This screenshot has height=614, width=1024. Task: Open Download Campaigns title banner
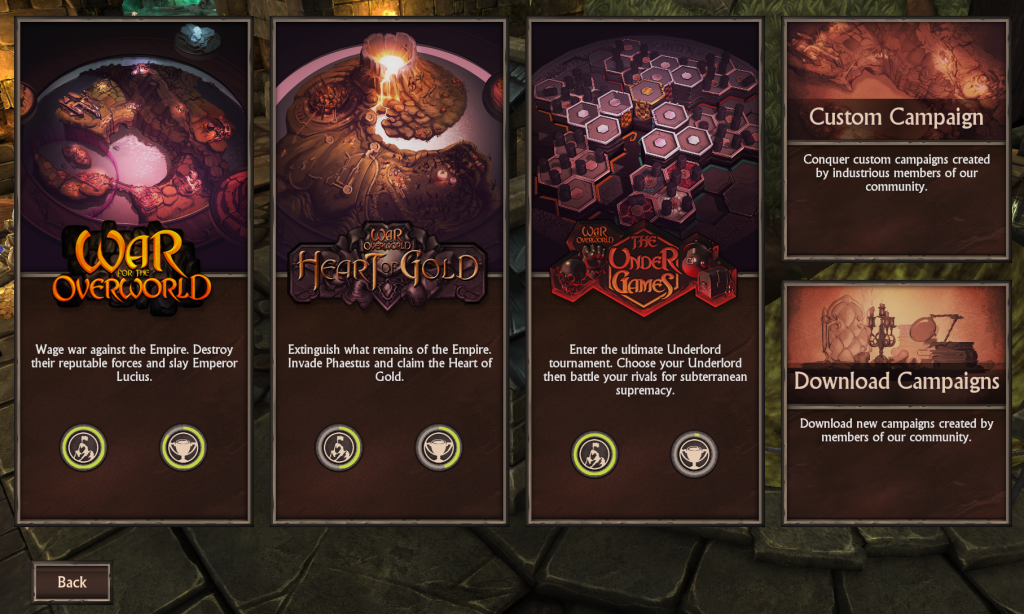point(896,381)
